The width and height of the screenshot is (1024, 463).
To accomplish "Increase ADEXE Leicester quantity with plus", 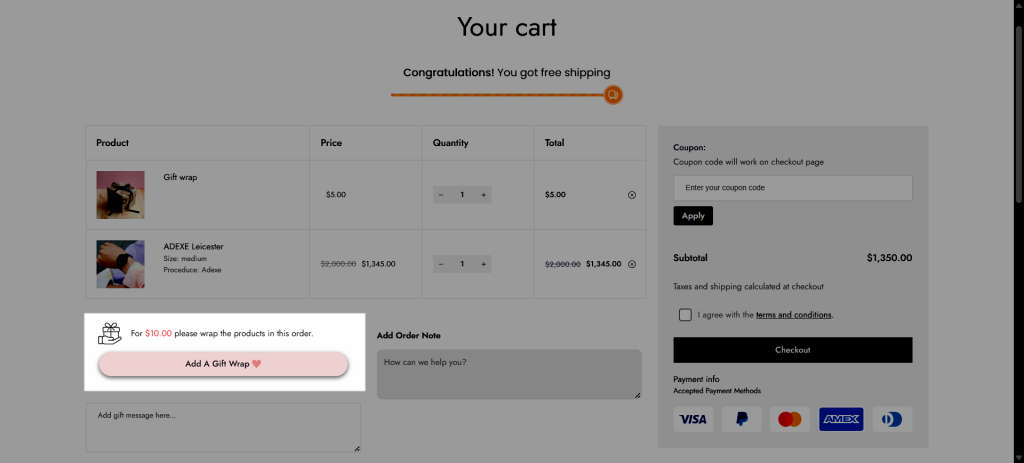I will pyautogui.click(x=483, y=264).
